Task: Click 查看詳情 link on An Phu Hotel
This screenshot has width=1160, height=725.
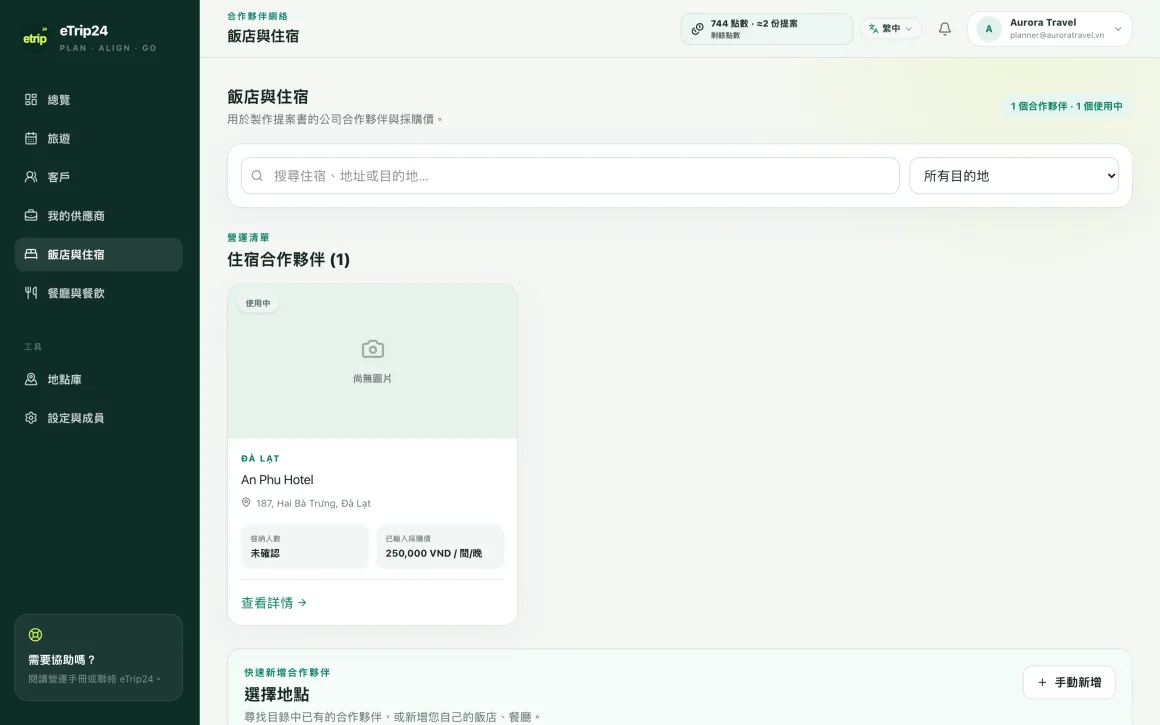Action: click(274, 603)
